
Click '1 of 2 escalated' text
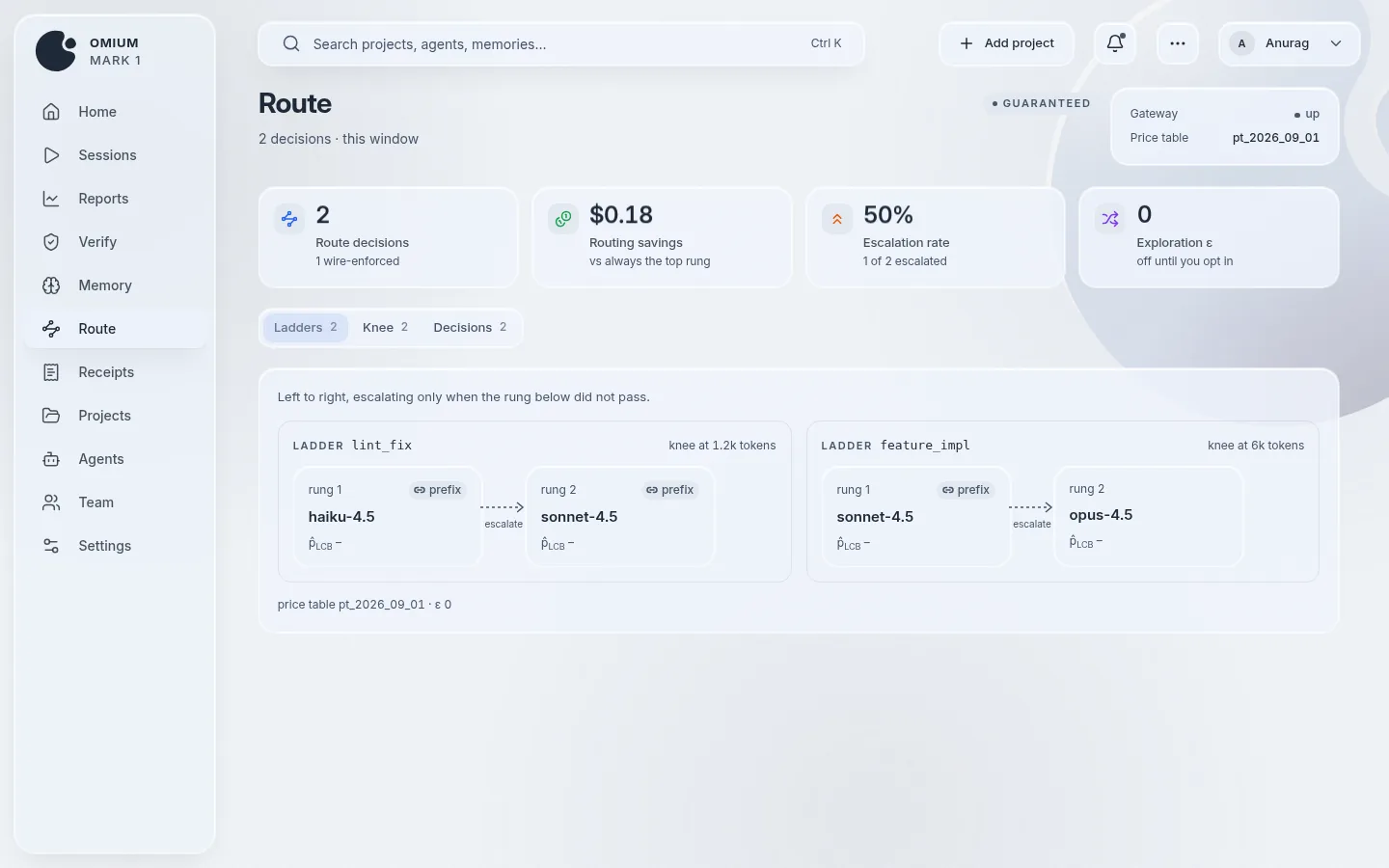click(905, 261)
